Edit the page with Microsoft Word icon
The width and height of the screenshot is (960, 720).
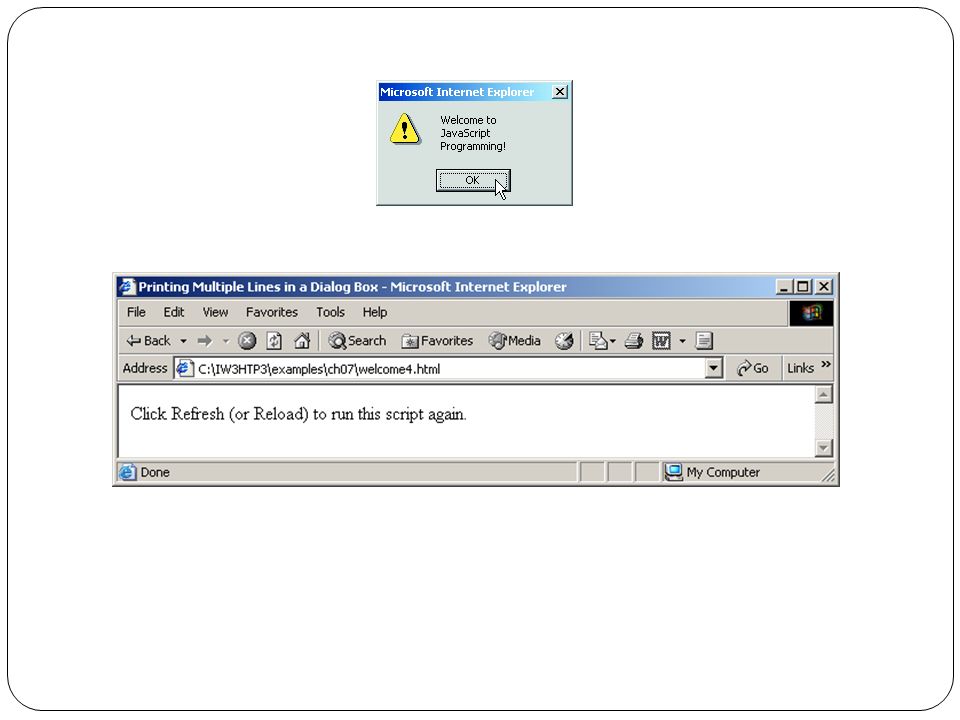coord(661,341)
